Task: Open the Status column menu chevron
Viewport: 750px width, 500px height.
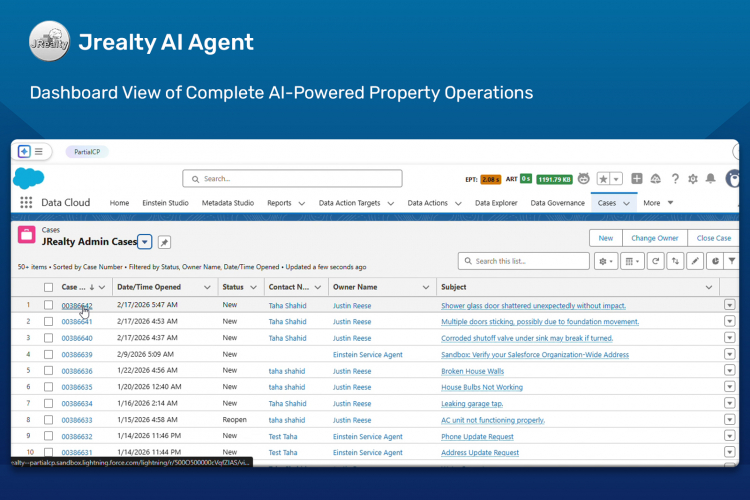Action: pos(254,287)
